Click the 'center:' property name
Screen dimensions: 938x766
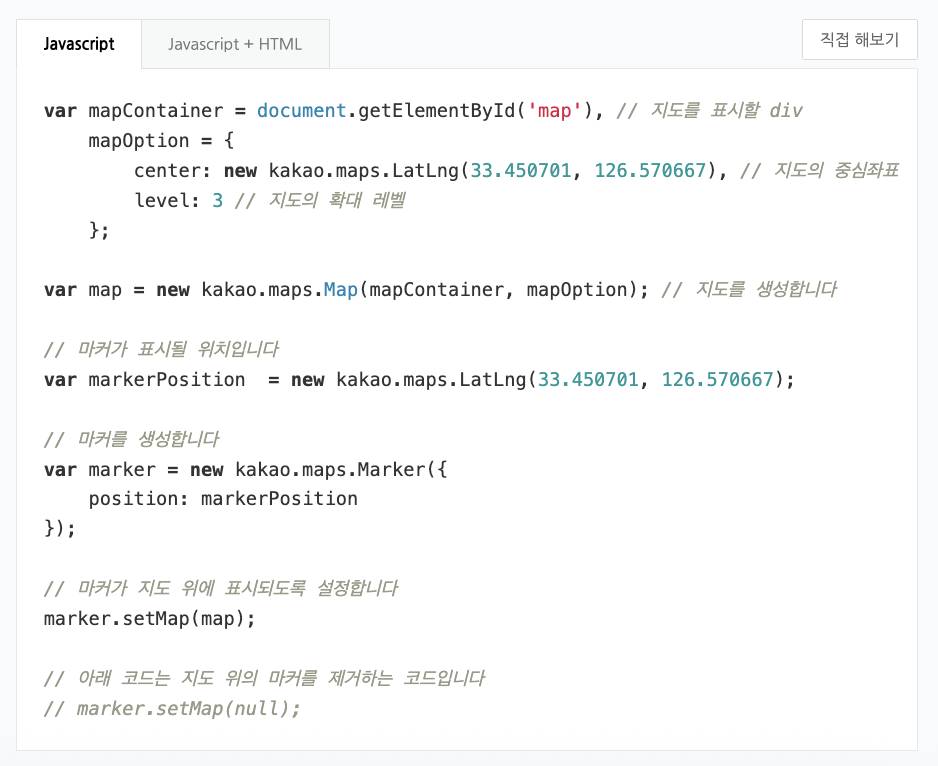point(172,171)
